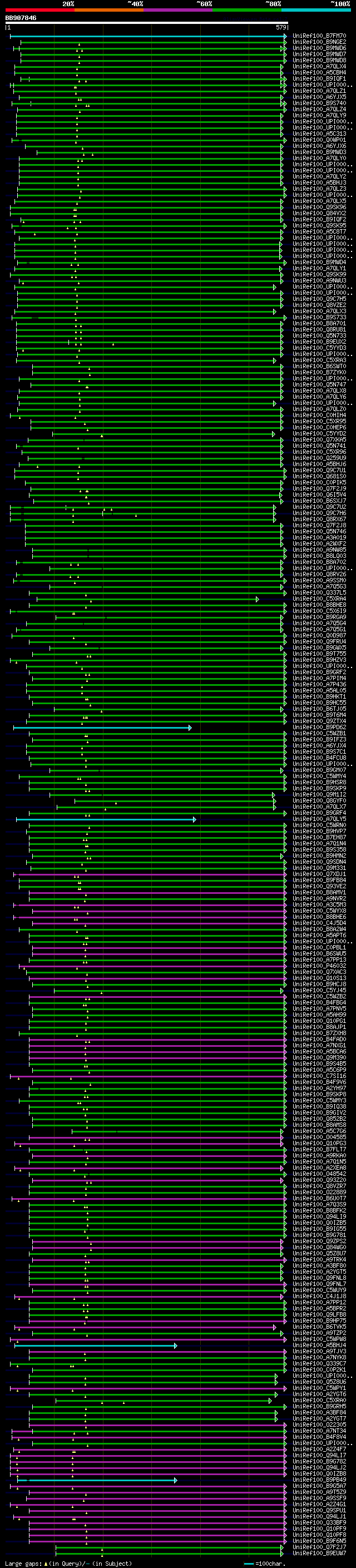Select label UniRef100_Q9M390
Screen dimensions: 356x1568
tap(319, 1058)
